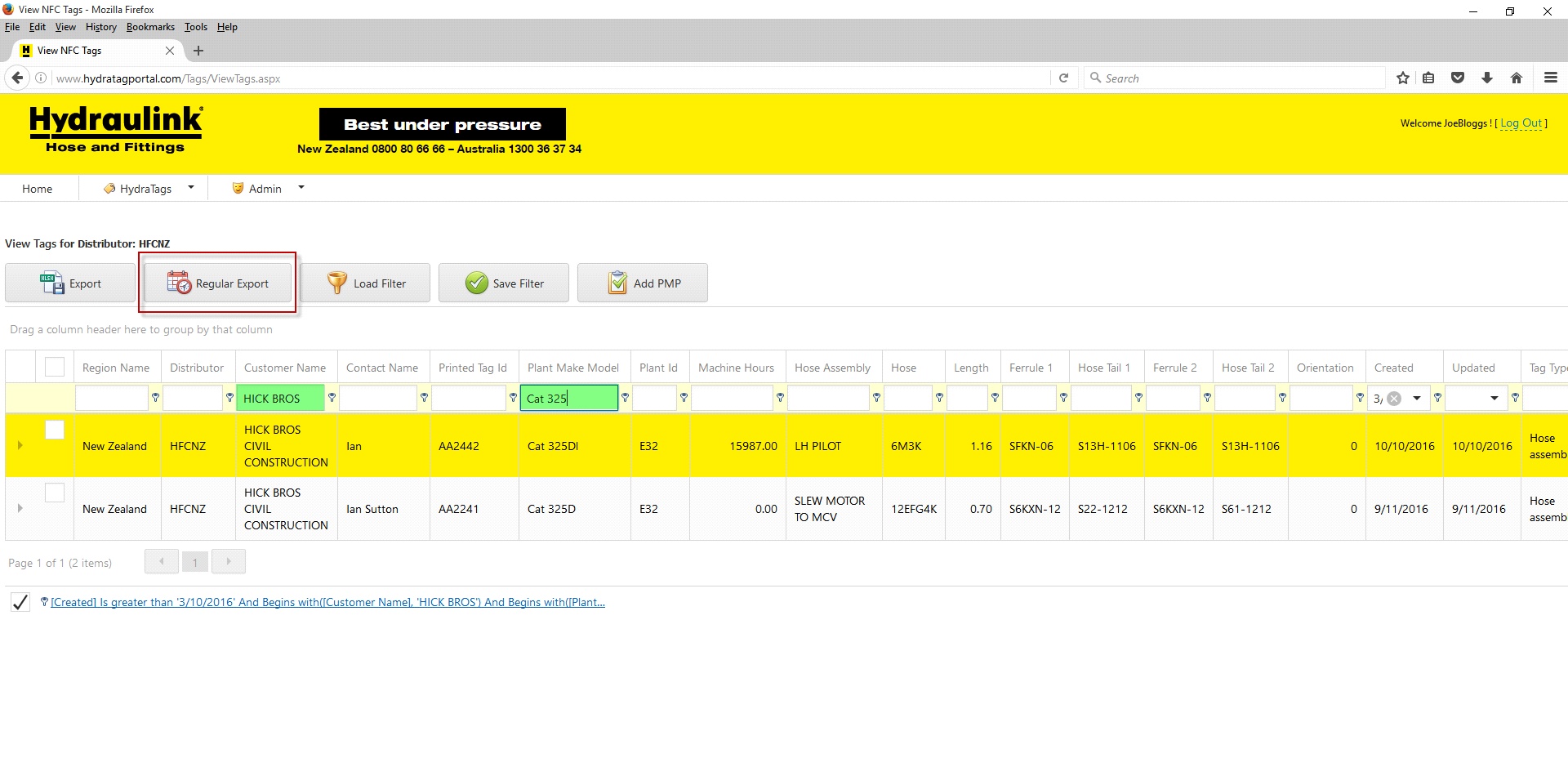Uncheck the active filter expression checkbox

point(20,603)
